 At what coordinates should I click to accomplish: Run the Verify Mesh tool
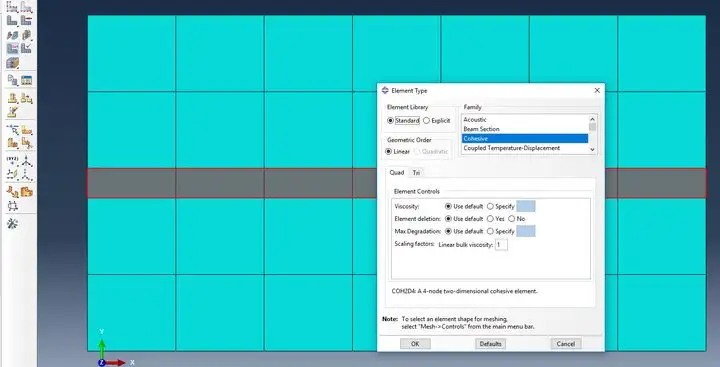point(27,49)
